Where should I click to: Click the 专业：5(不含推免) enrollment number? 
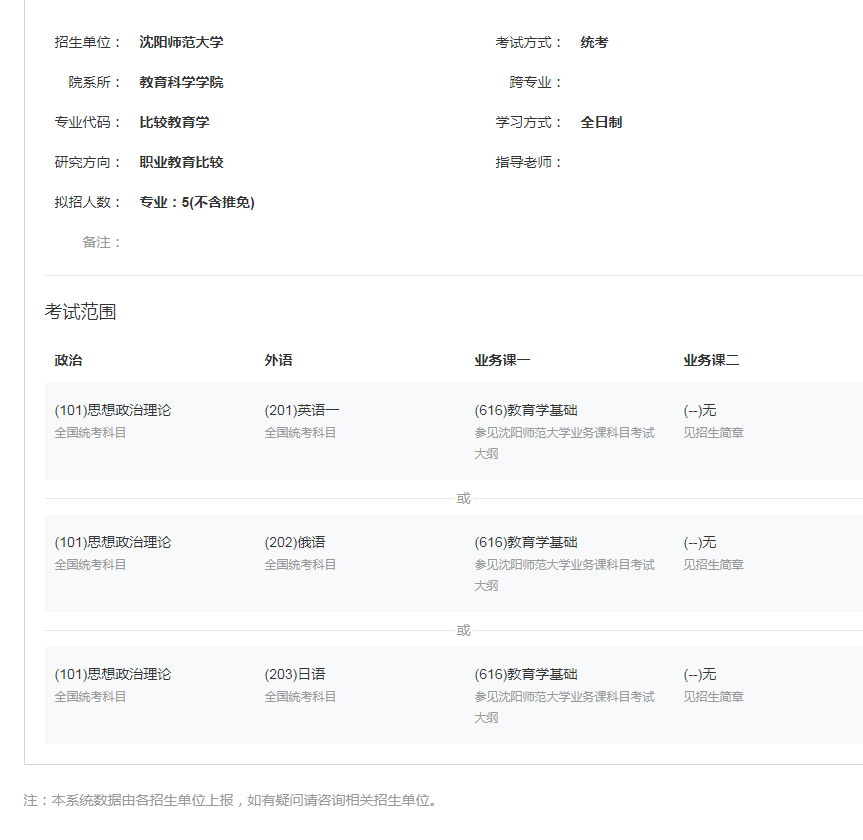pyautogui.click(x=197, y=202)
